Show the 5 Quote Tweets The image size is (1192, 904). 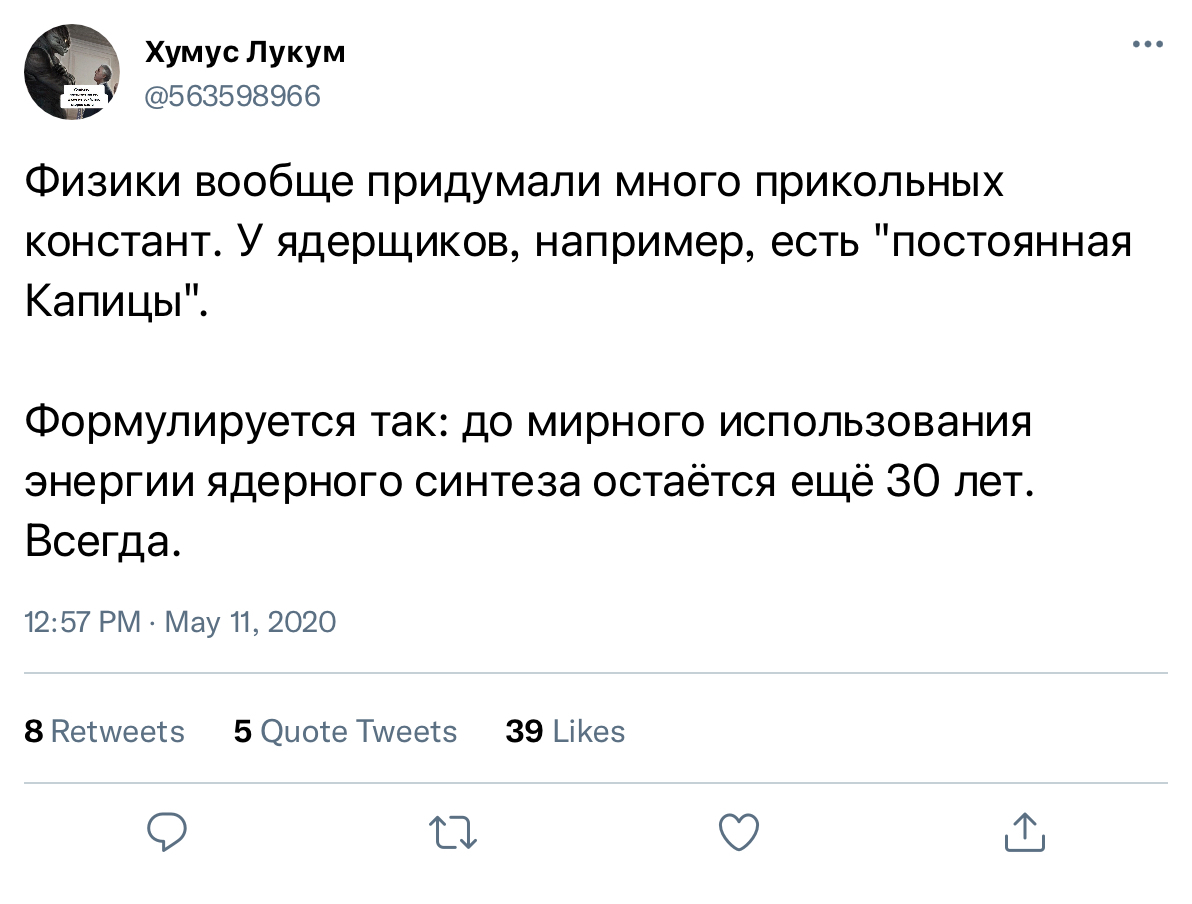point(345,732)
